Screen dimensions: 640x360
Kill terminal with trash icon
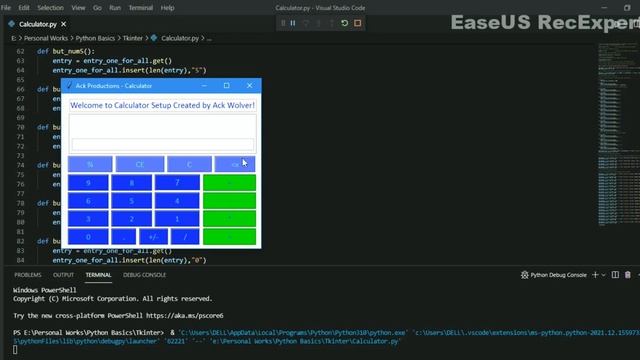pyautogui.click(x=628, y=275)
